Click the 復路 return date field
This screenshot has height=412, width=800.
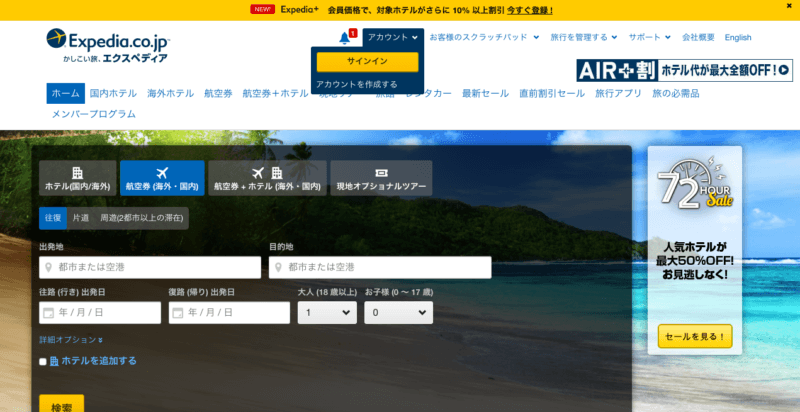tap(229, 313)
